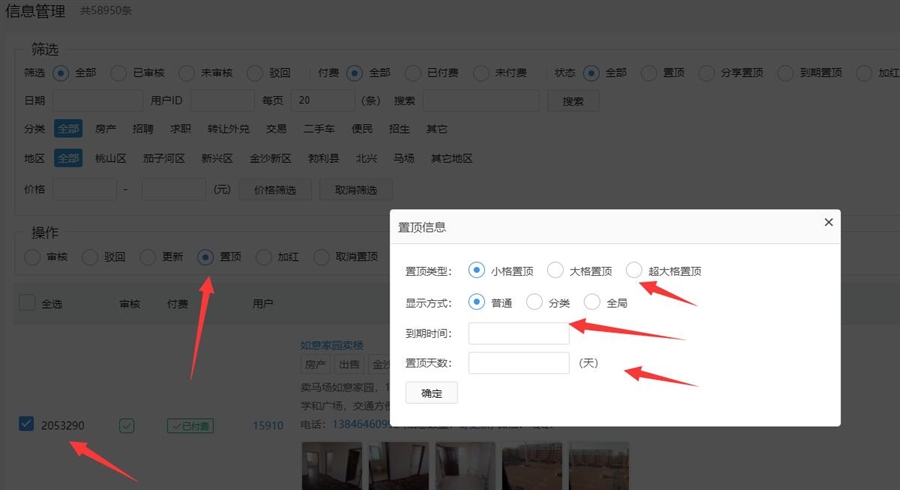Click the 到期时间 date field
The width and height of the screenshot is (900, 490).
click(x=518, y=333)
